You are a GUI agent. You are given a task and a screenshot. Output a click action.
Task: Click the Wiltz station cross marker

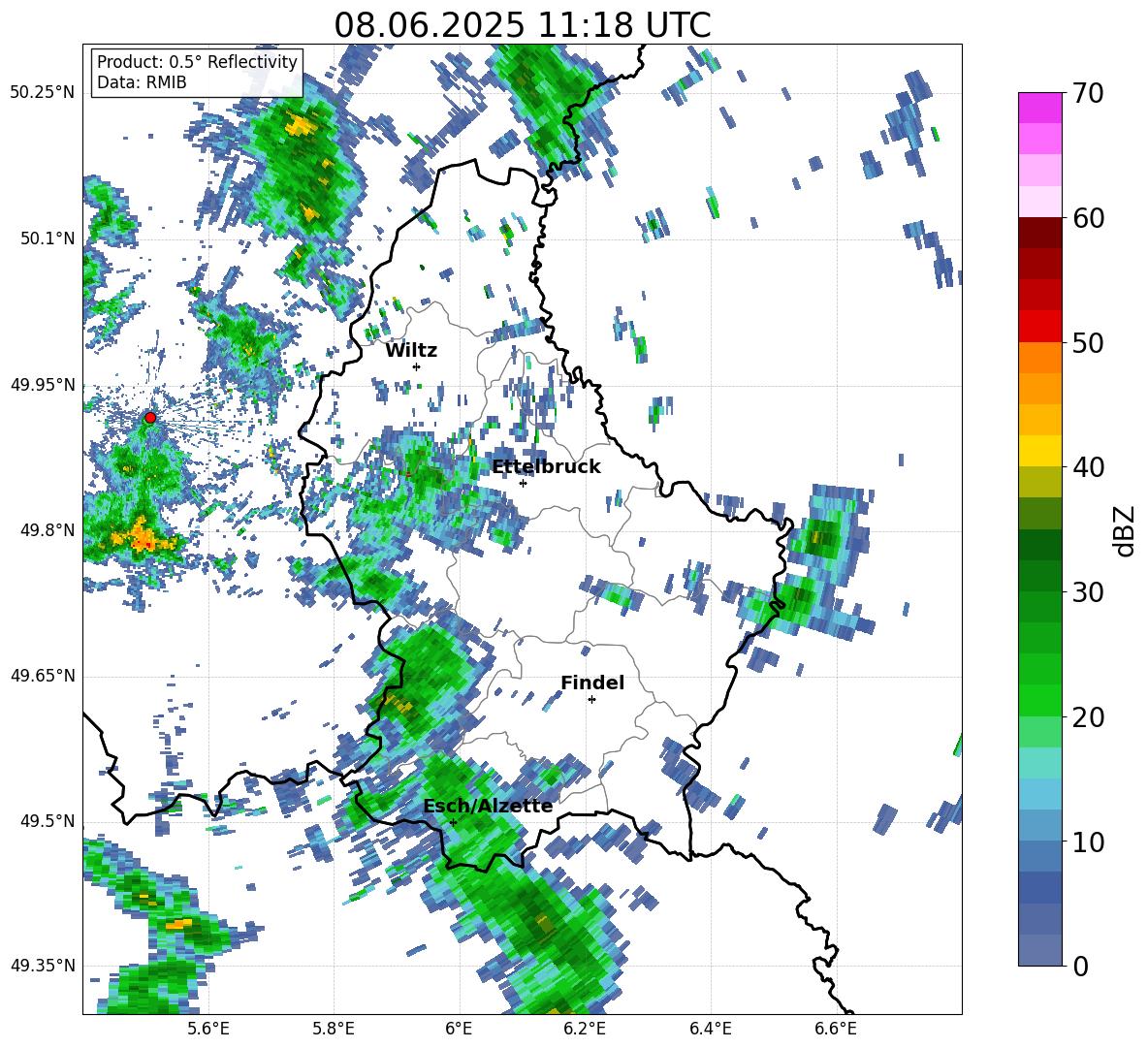pos(417,366)
